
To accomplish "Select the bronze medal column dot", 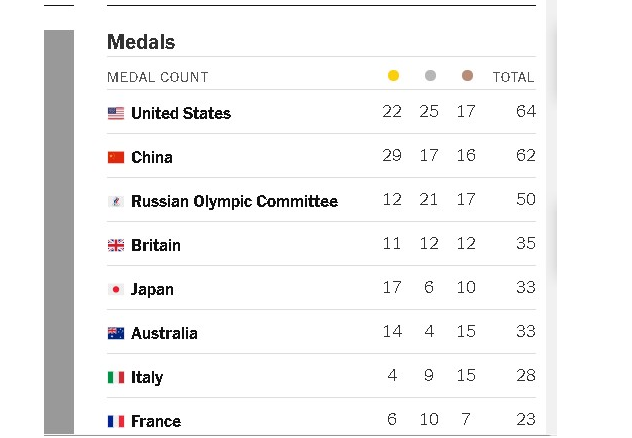I will pos(467,75).
